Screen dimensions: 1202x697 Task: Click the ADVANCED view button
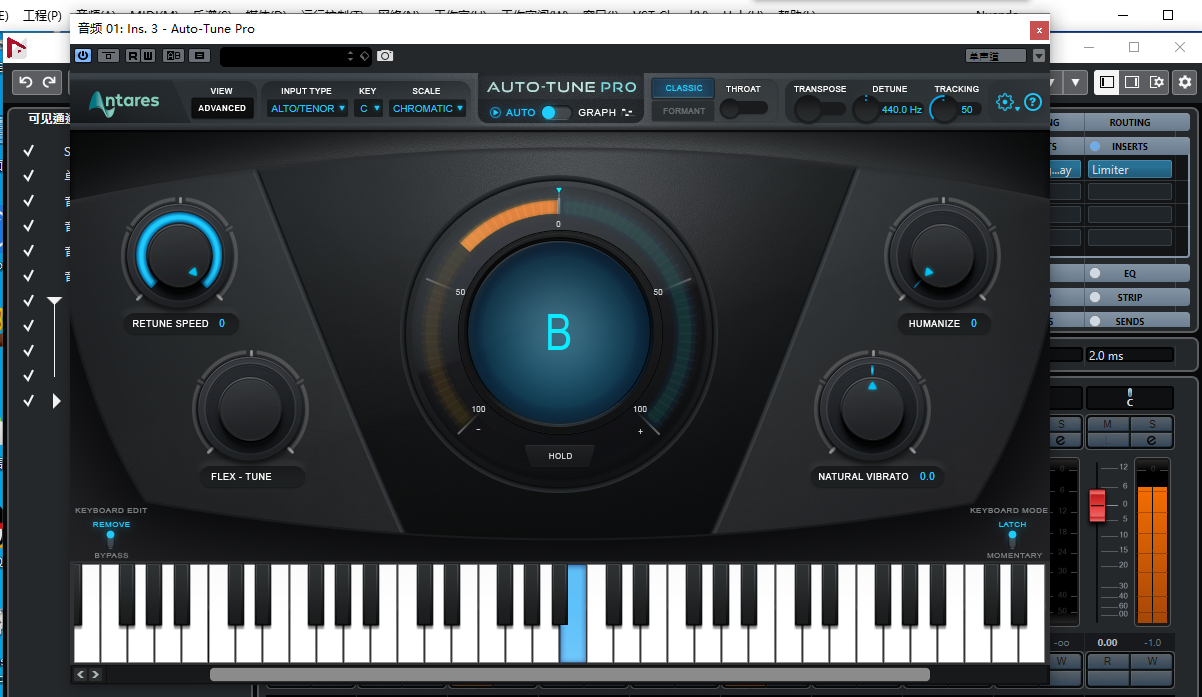tap(222, 108)
